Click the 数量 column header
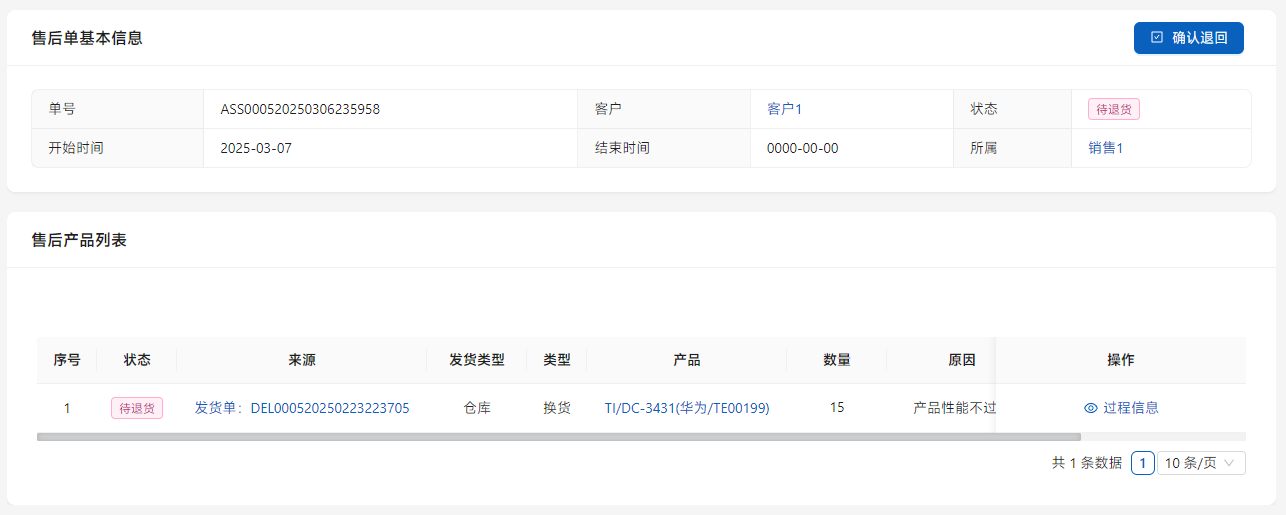The height and width of the screenshot is (515, 1286). point(836,360)
